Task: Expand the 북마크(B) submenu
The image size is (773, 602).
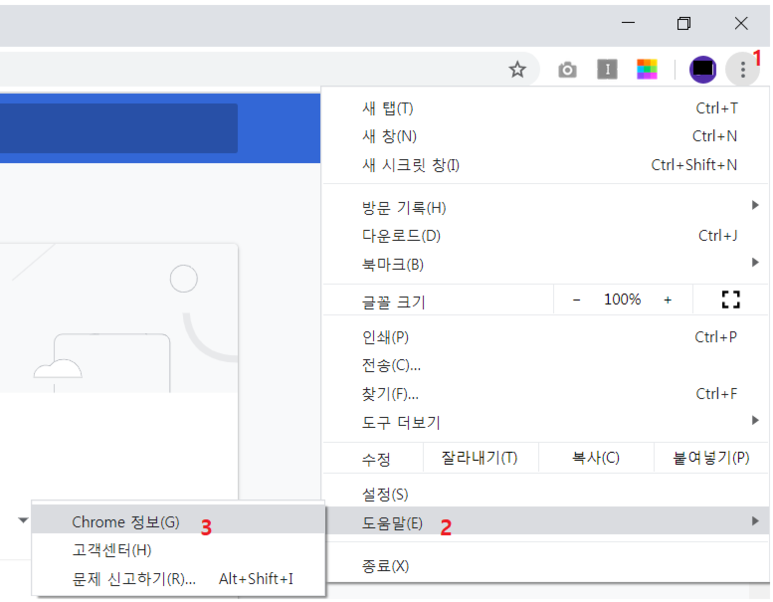Action: (x=546, y=264)
